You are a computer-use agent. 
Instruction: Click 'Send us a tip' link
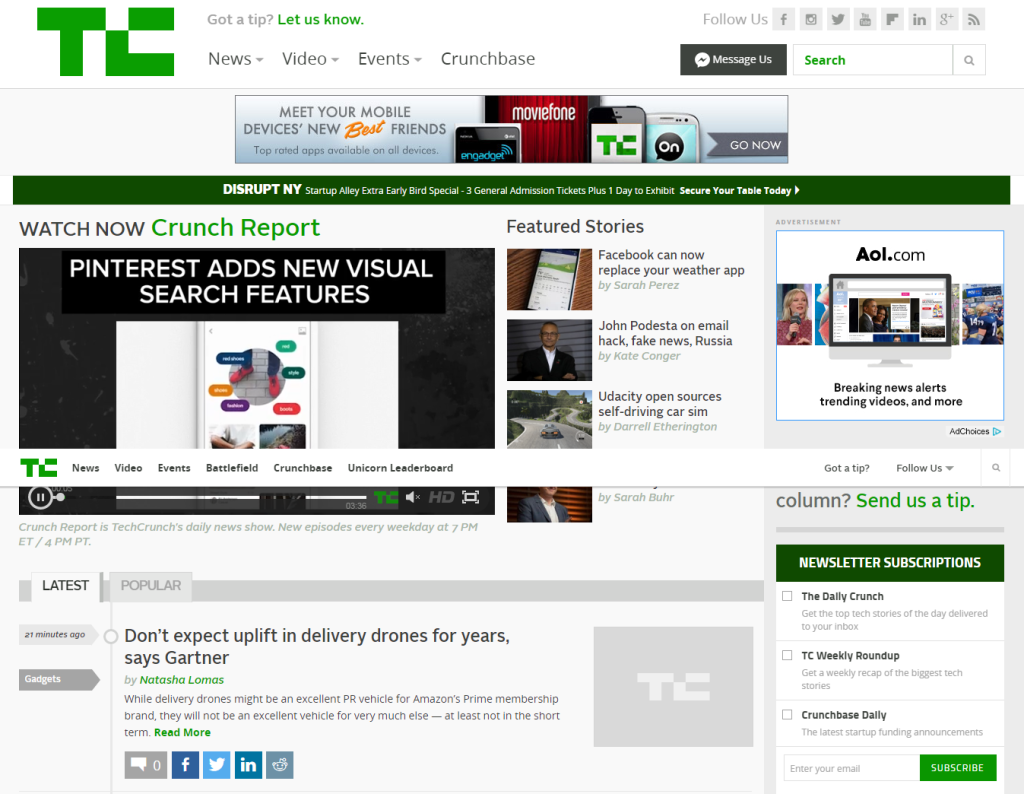[x=915, y=500]
